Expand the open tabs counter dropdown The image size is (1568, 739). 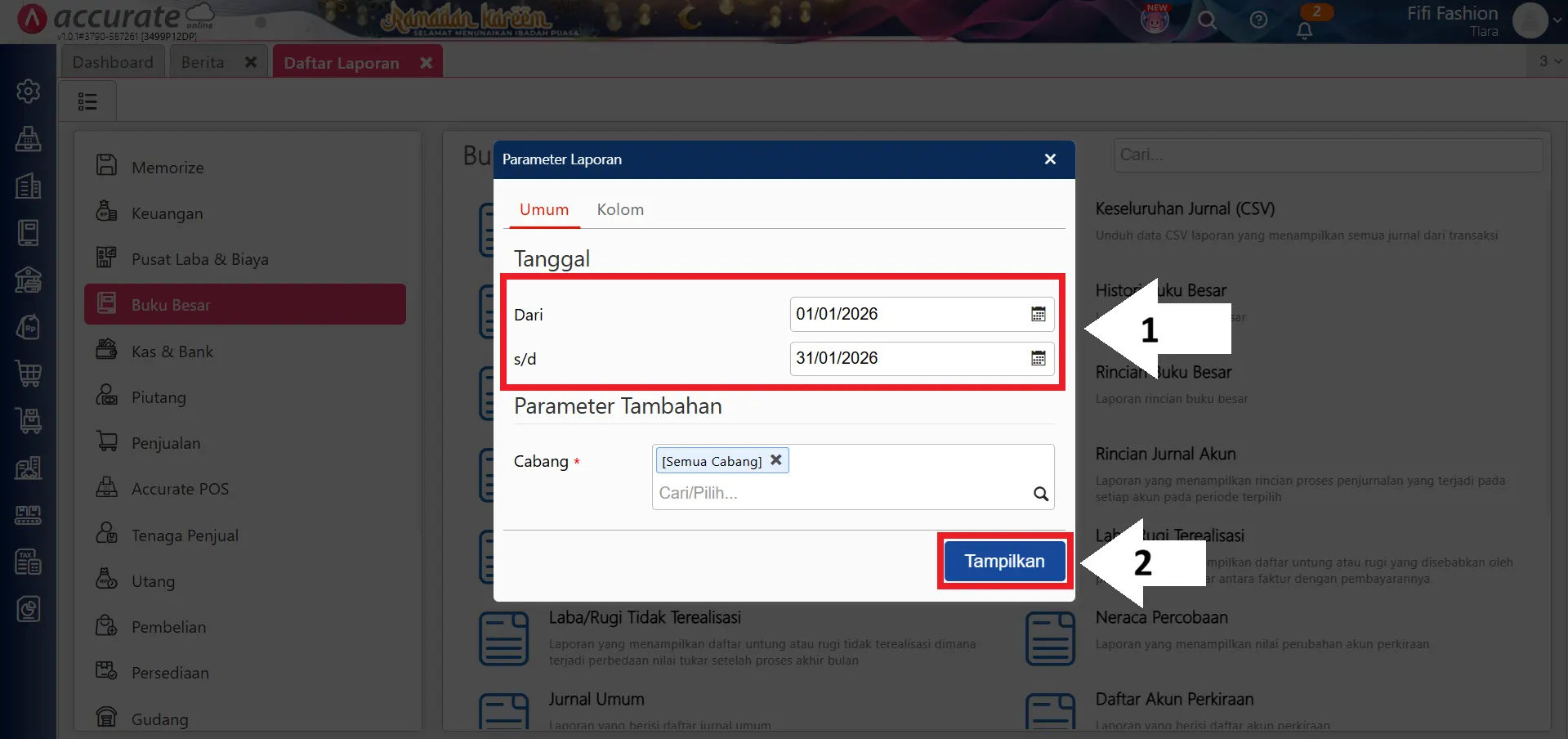1550,61
